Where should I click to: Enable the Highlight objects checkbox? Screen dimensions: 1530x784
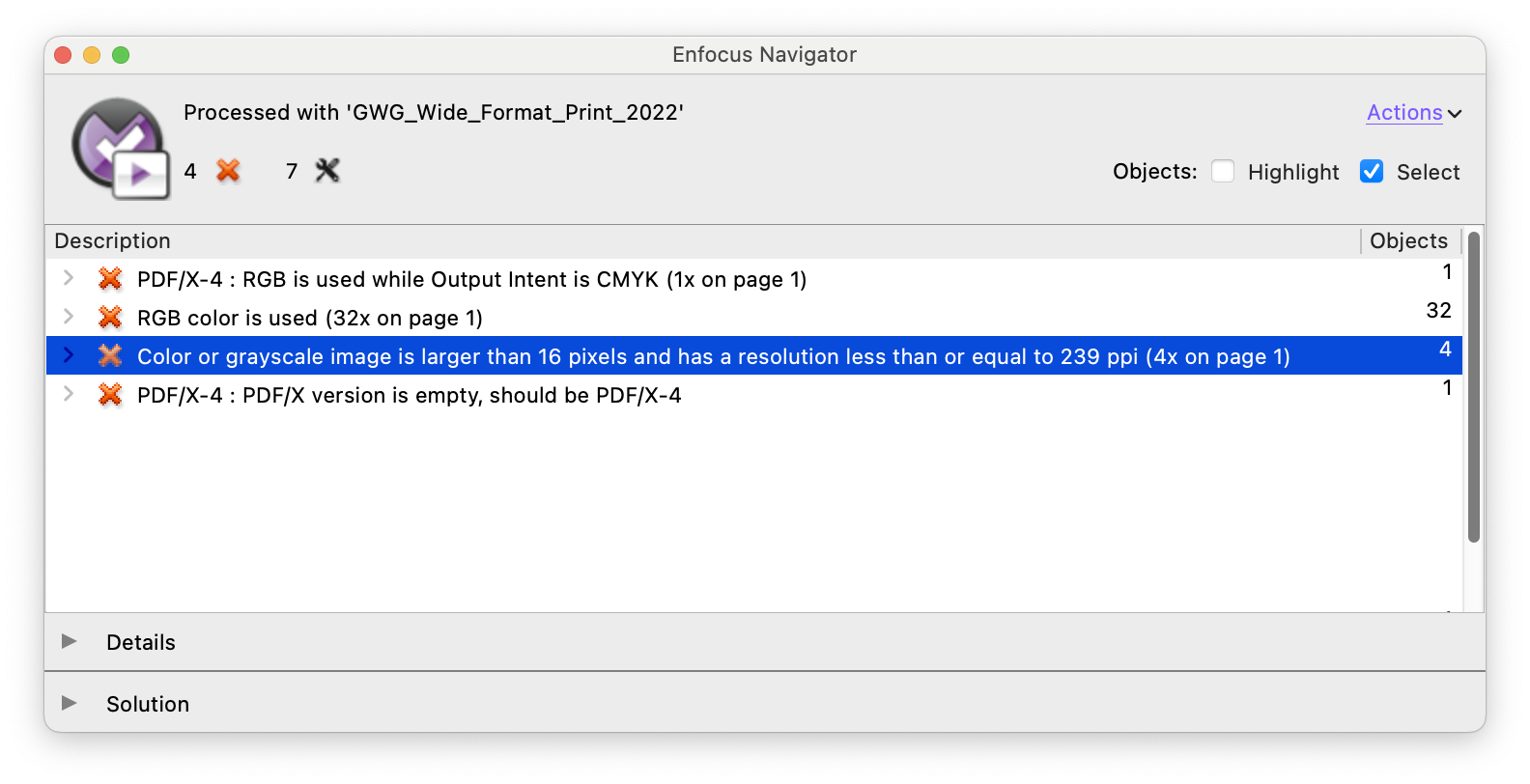[1223, 171]
